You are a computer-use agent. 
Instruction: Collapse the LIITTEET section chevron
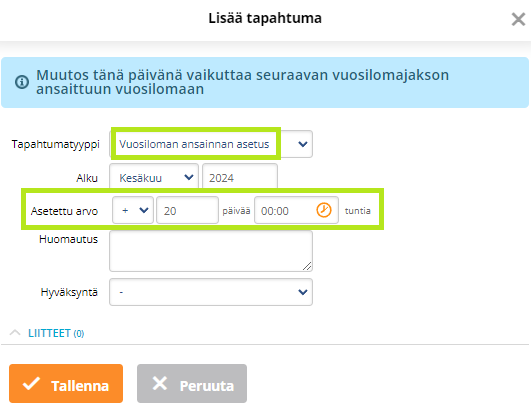15,333
